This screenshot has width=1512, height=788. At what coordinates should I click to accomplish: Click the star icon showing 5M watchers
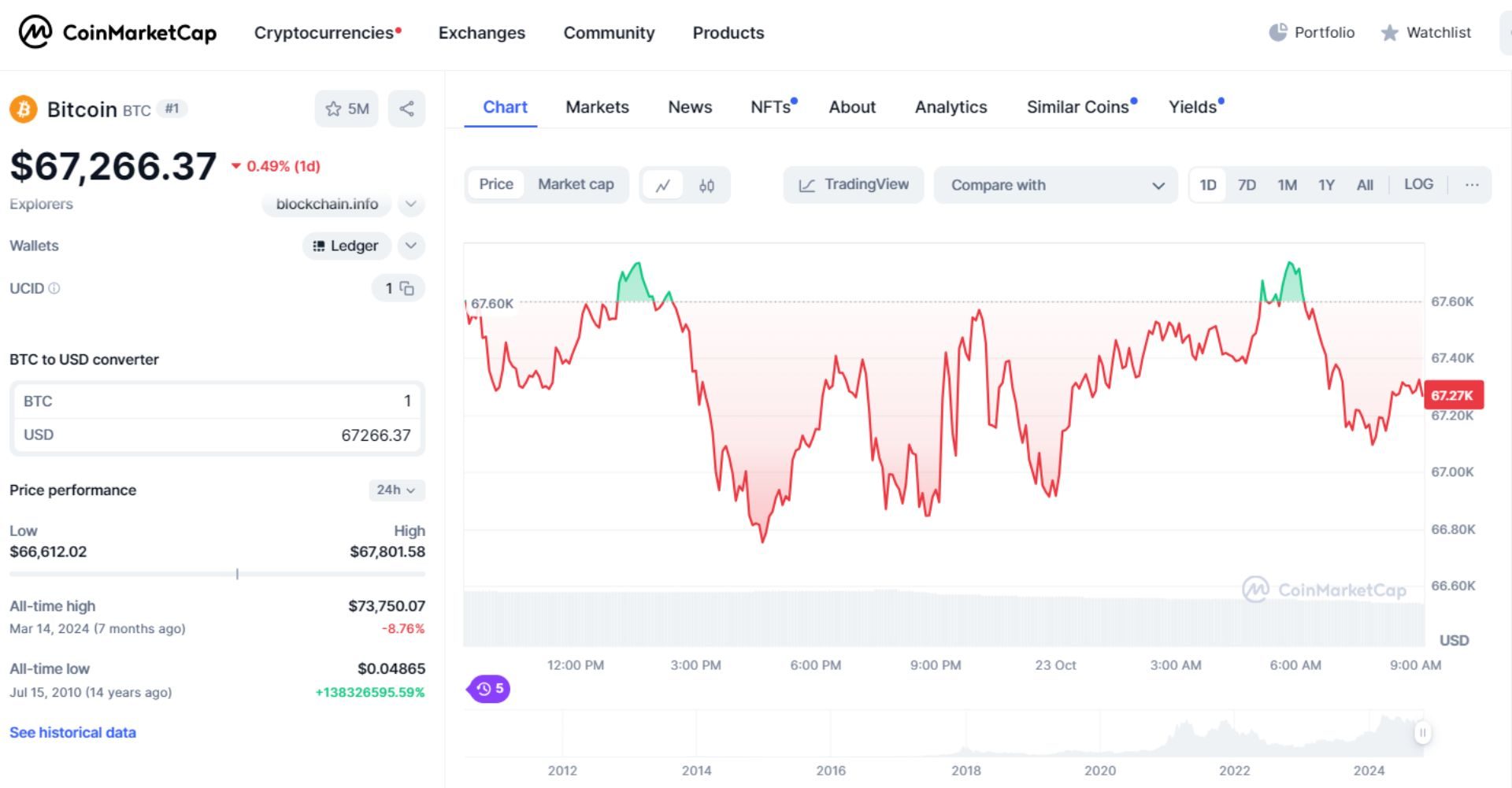[346, 109]
